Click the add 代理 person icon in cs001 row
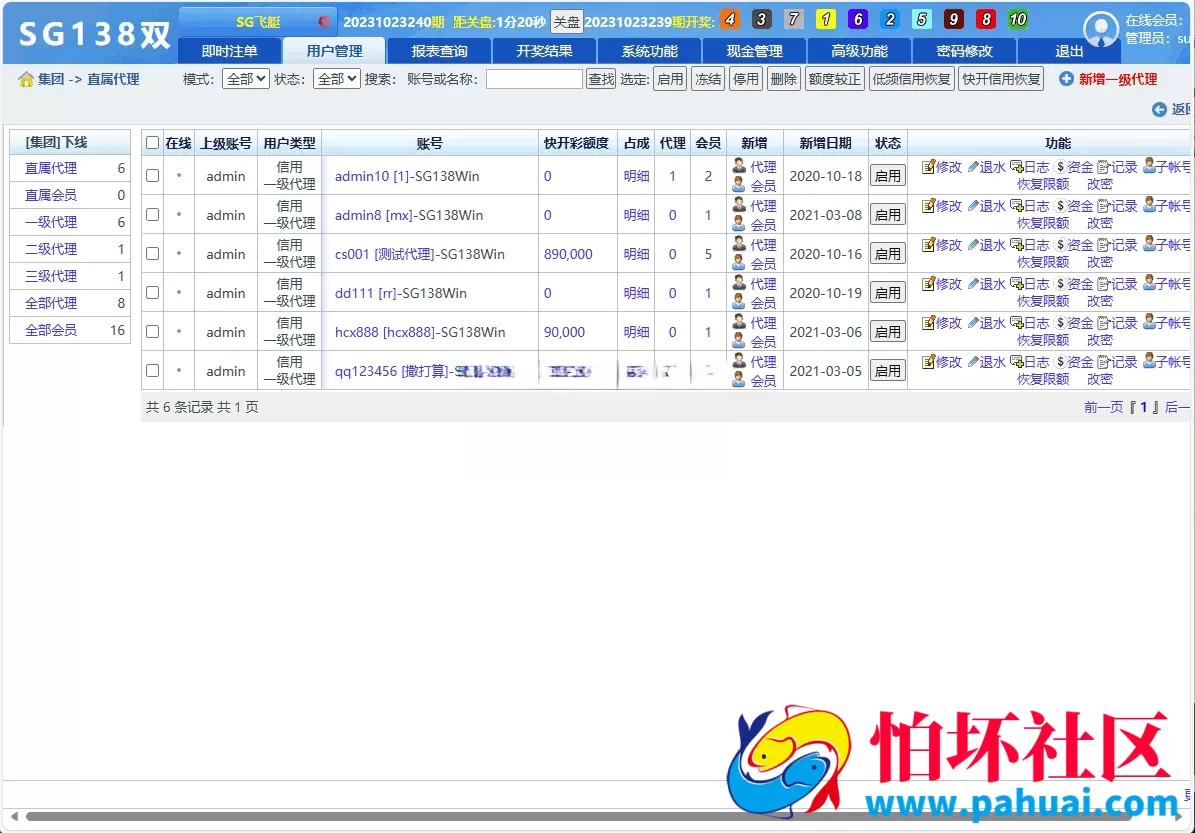Image resolution: width=1195 pixels, height=833 pixels. click(739, 243)
